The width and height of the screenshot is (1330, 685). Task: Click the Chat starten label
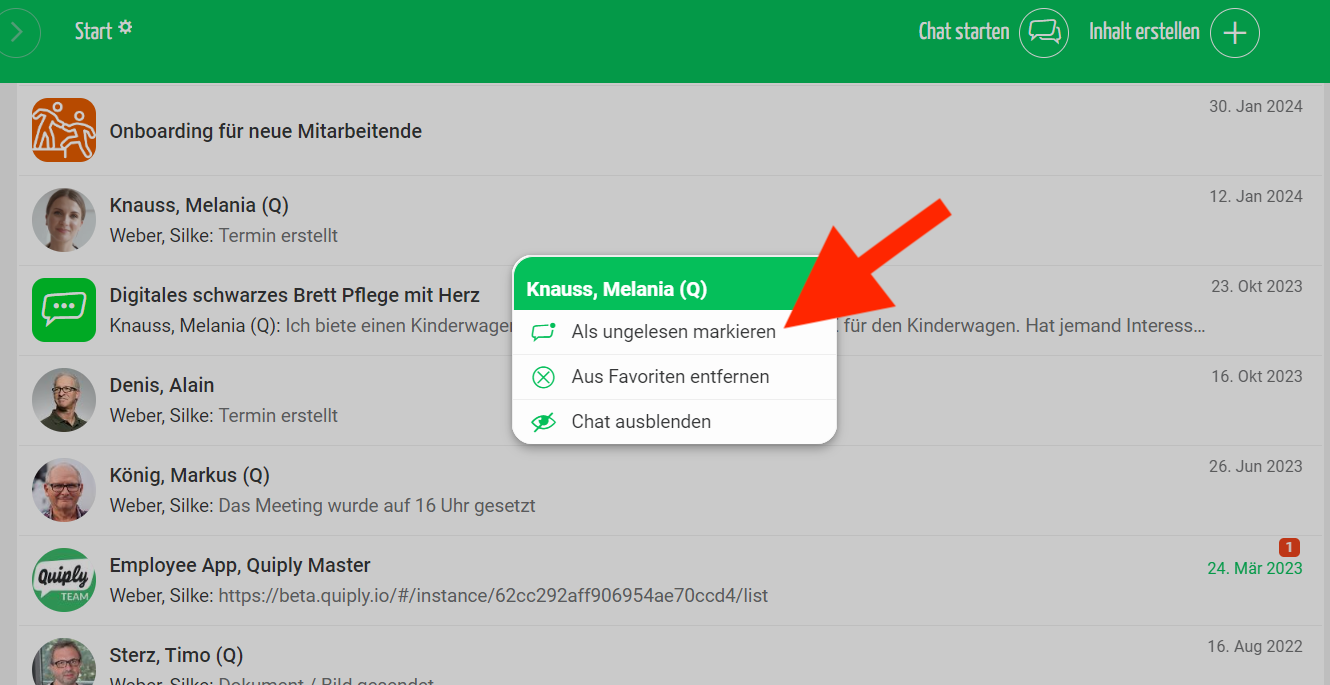click(x=963, y=32)
